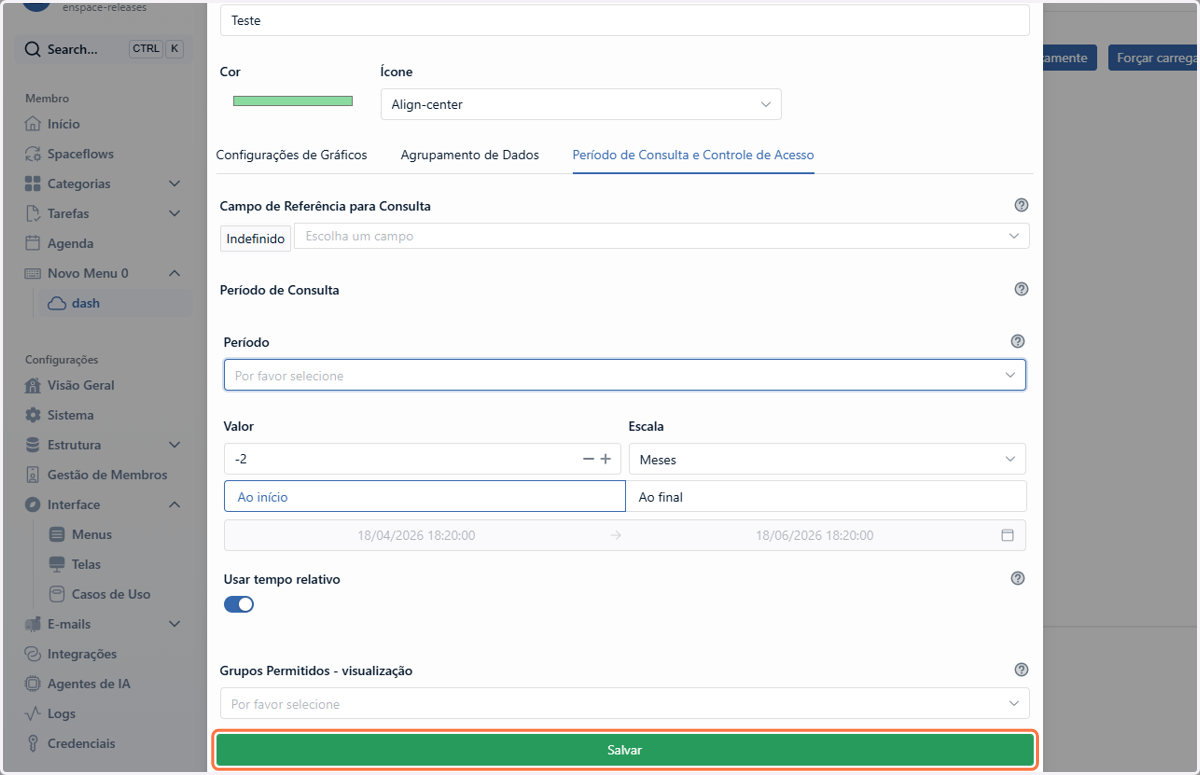This screenshot has width=1200, height=775.
Task: Open the Período selection dropdown
Action: (625, 375)
